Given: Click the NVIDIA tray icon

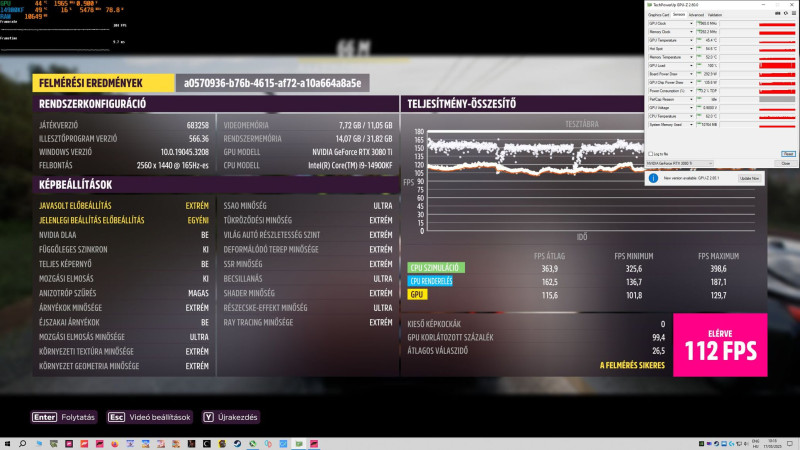Looking at the screenshot, I should [702, 444].
